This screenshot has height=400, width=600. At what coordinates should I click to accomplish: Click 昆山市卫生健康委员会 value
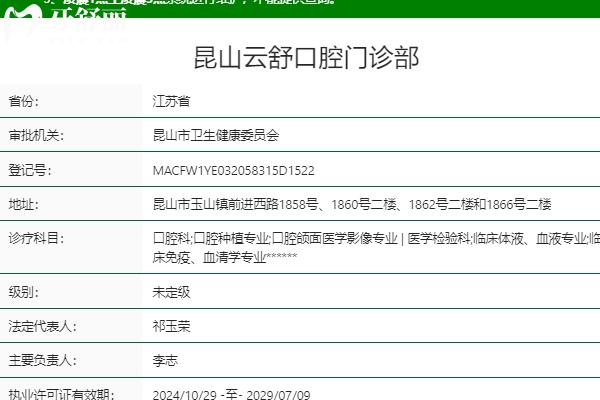pos(216,135)
